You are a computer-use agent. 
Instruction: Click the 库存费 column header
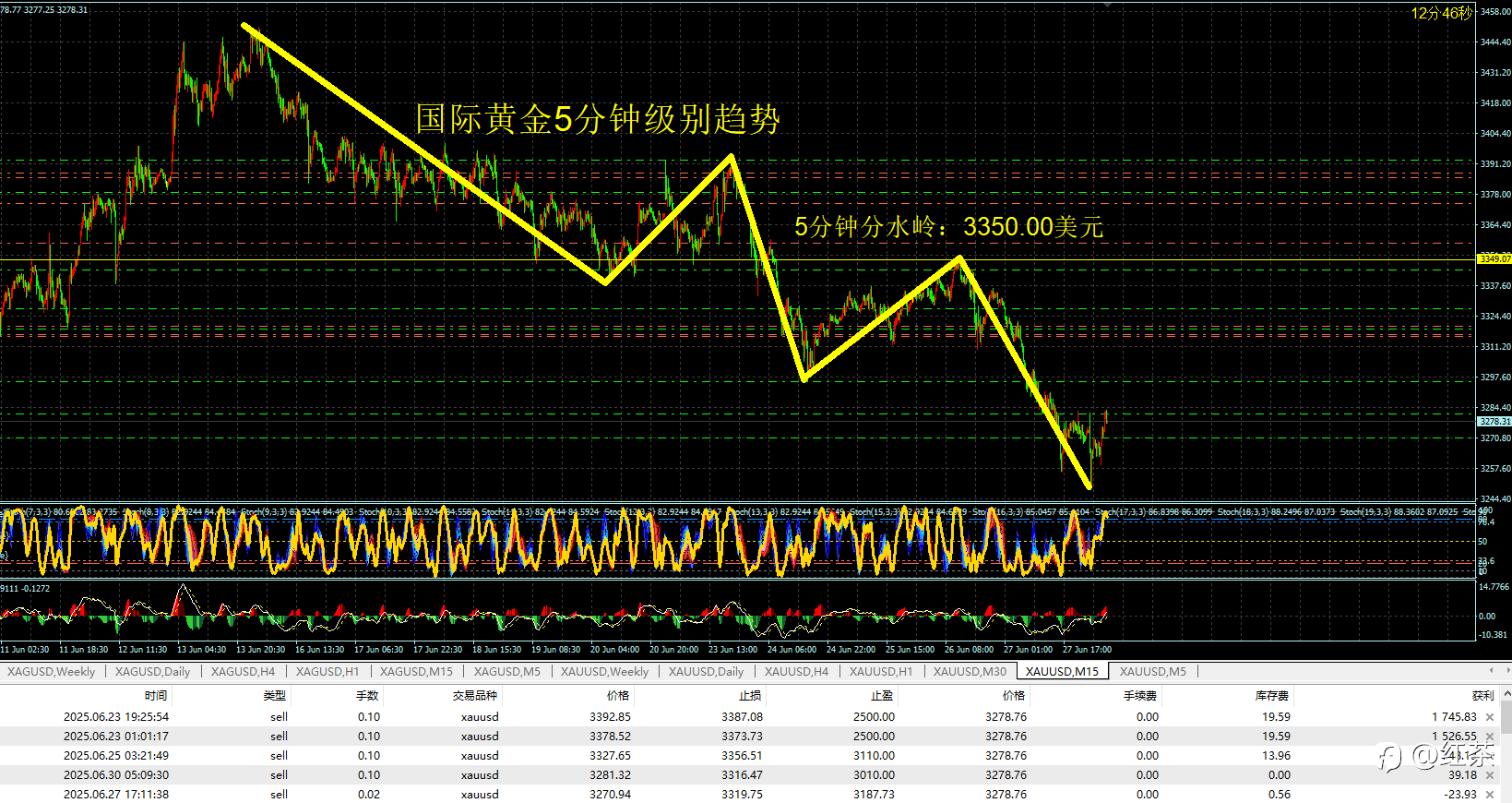pos(1272,696)
